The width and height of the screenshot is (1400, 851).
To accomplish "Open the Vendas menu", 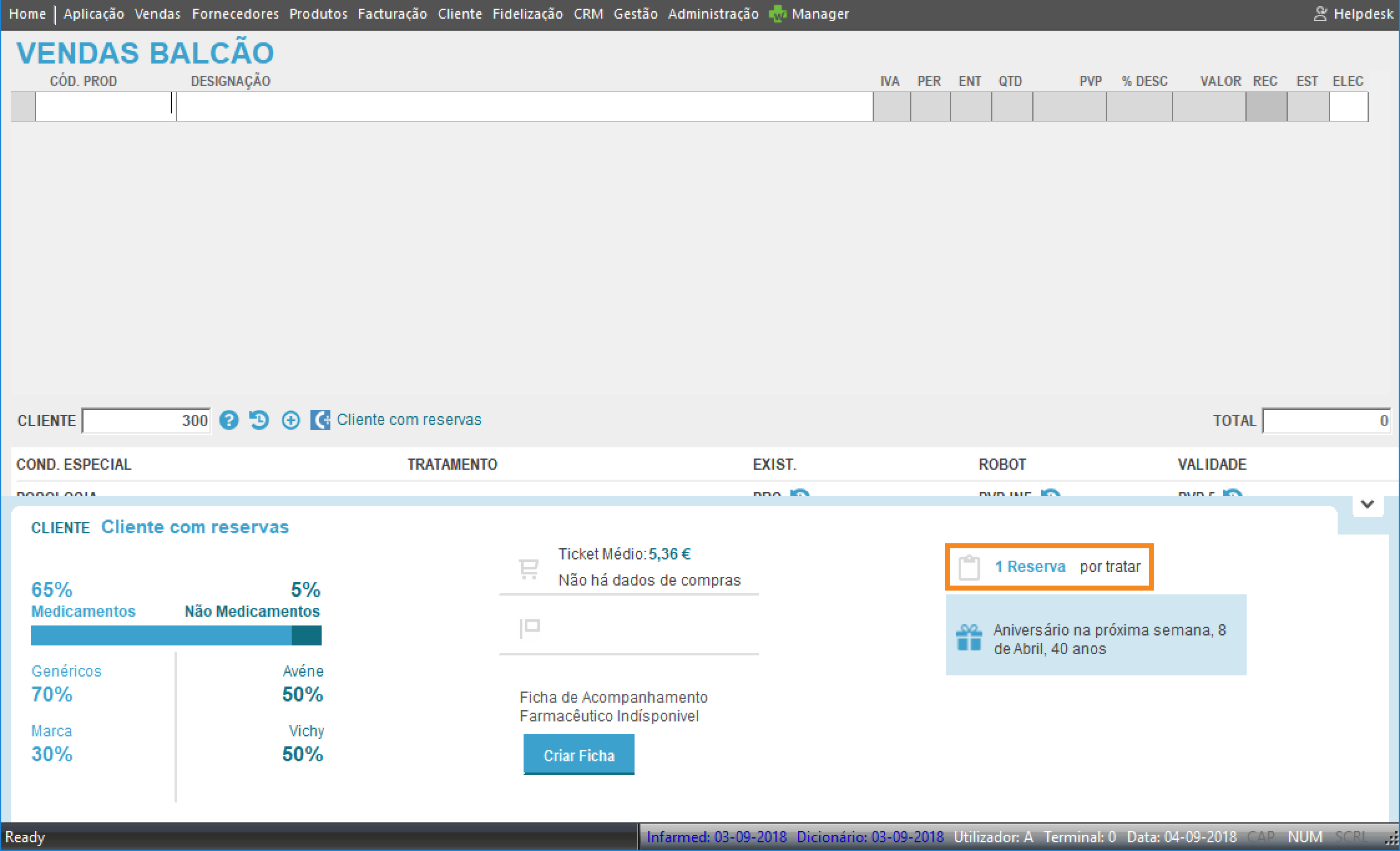I will click(x=157, y=14).
